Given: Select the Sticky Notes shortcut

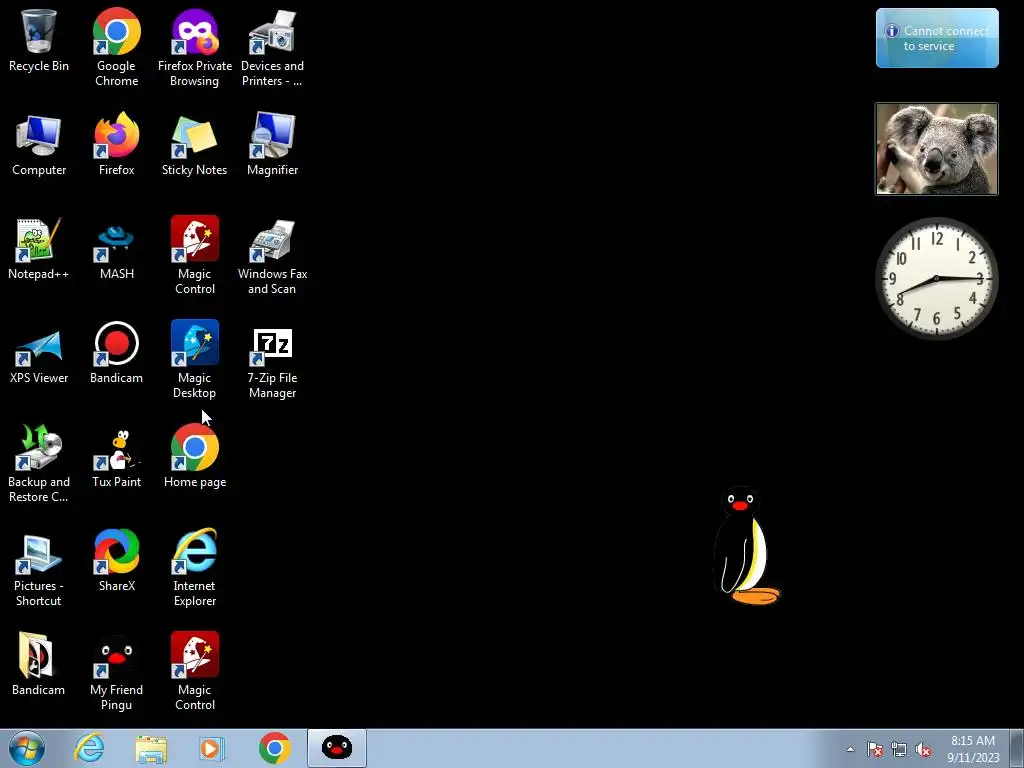Looking at the screenshot, I should coord(195,144).
